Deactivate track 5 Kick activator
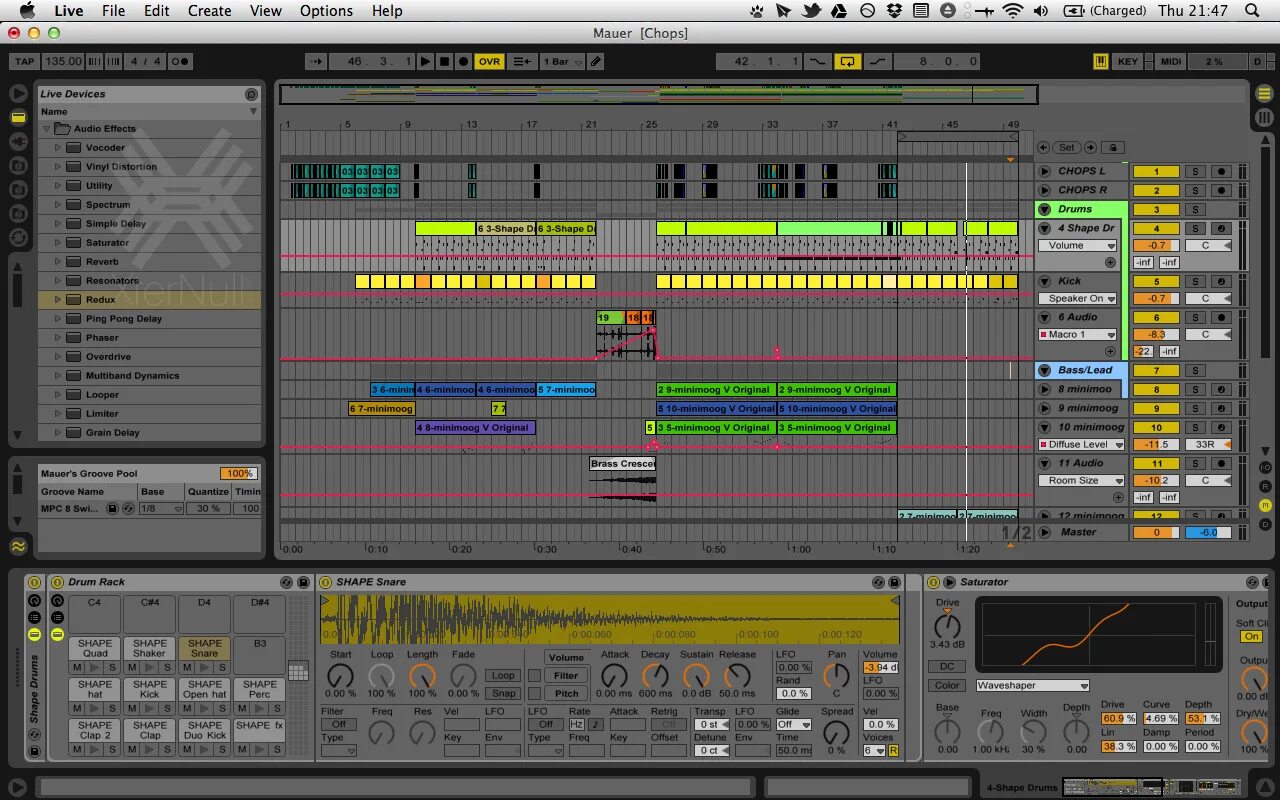The width and height of the screenshot is (1280, 800). pos(1156,283)
